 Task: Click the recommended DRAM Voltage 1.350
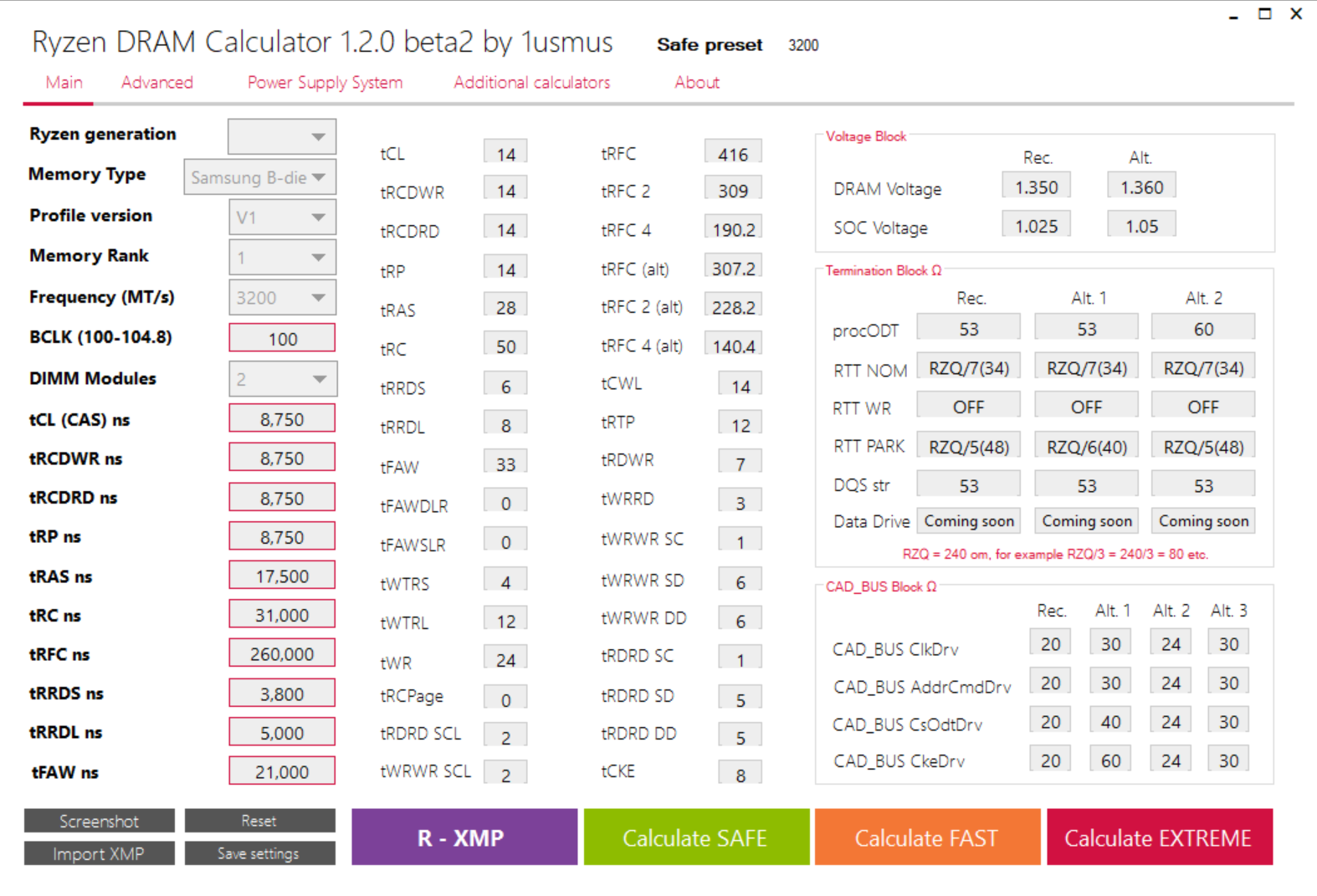coord(1037,187)
